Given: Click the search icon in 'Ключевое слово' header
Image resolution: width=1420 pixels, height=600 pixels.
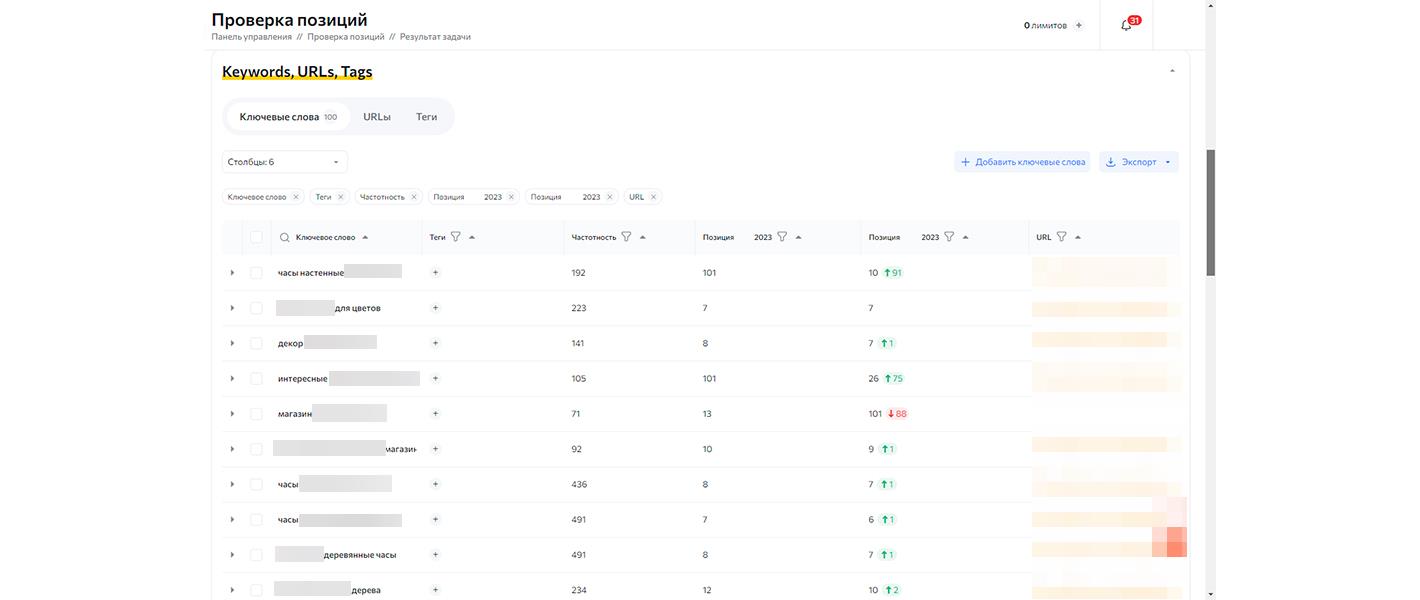Looking at the screenshot, I should 284,237.
